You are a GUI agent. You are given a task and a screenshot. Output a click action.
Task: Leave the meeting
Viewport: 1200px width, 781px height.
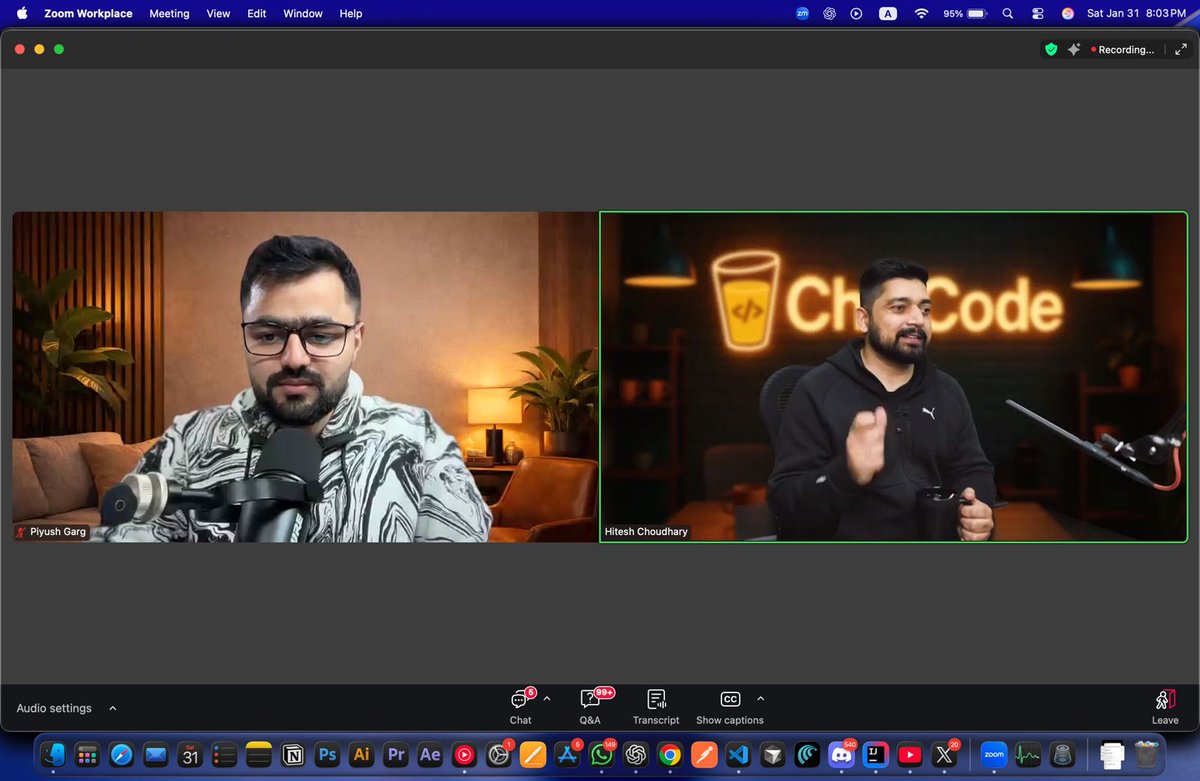pyautogui.click(x=1165, y=706)
